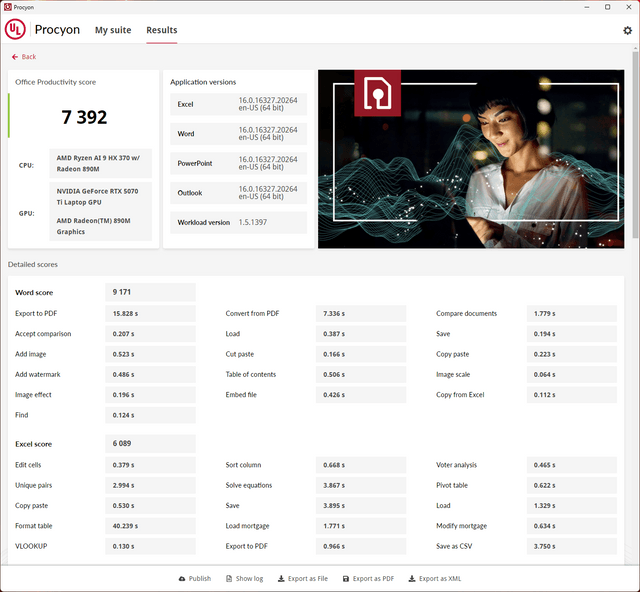Click Add image value 0.523 s
Viewport: 640px width, 592px height.
(150, 354)
